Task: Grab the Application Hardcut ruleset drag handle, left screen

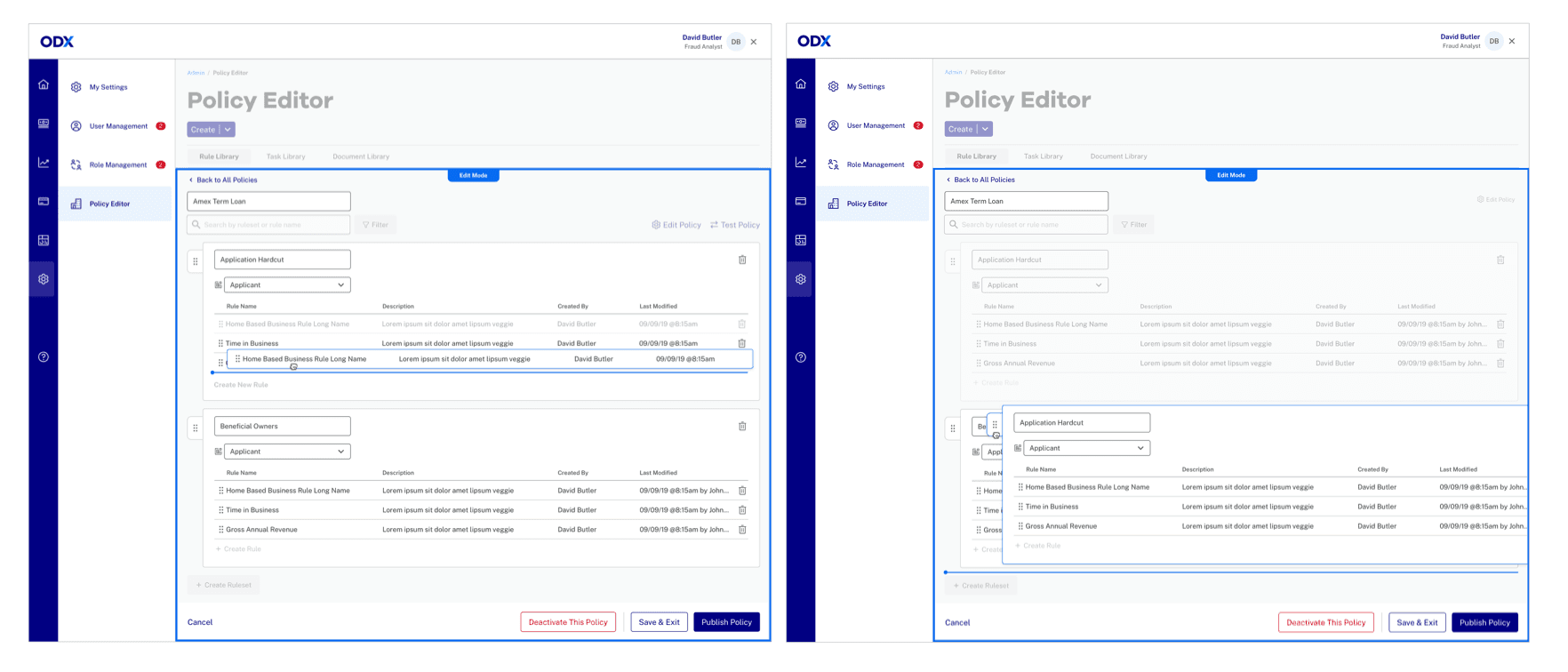Action: (x=196, y=261)
